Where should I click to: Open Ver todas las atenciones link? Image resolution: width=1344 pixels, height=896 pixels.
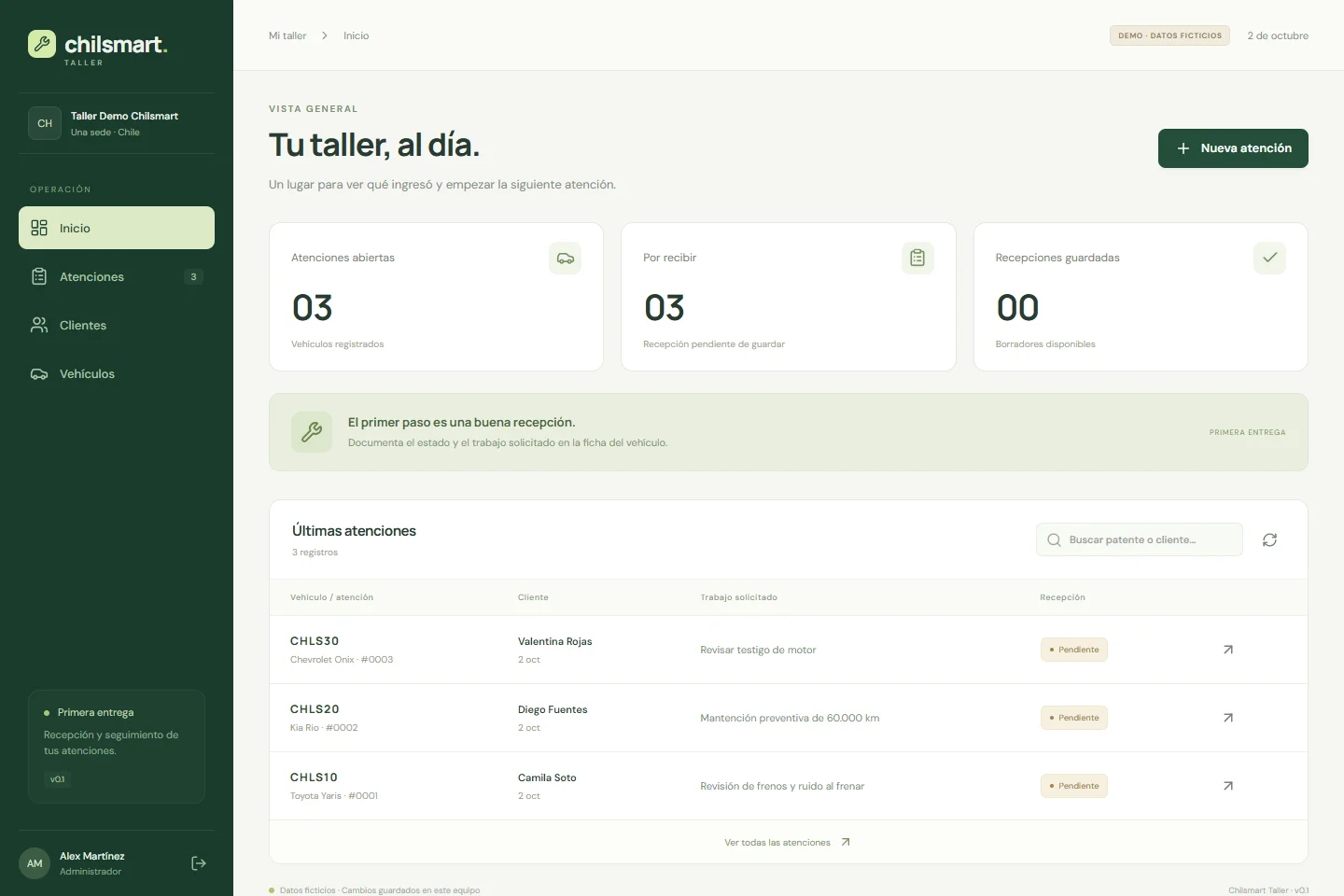coord(788,842)
